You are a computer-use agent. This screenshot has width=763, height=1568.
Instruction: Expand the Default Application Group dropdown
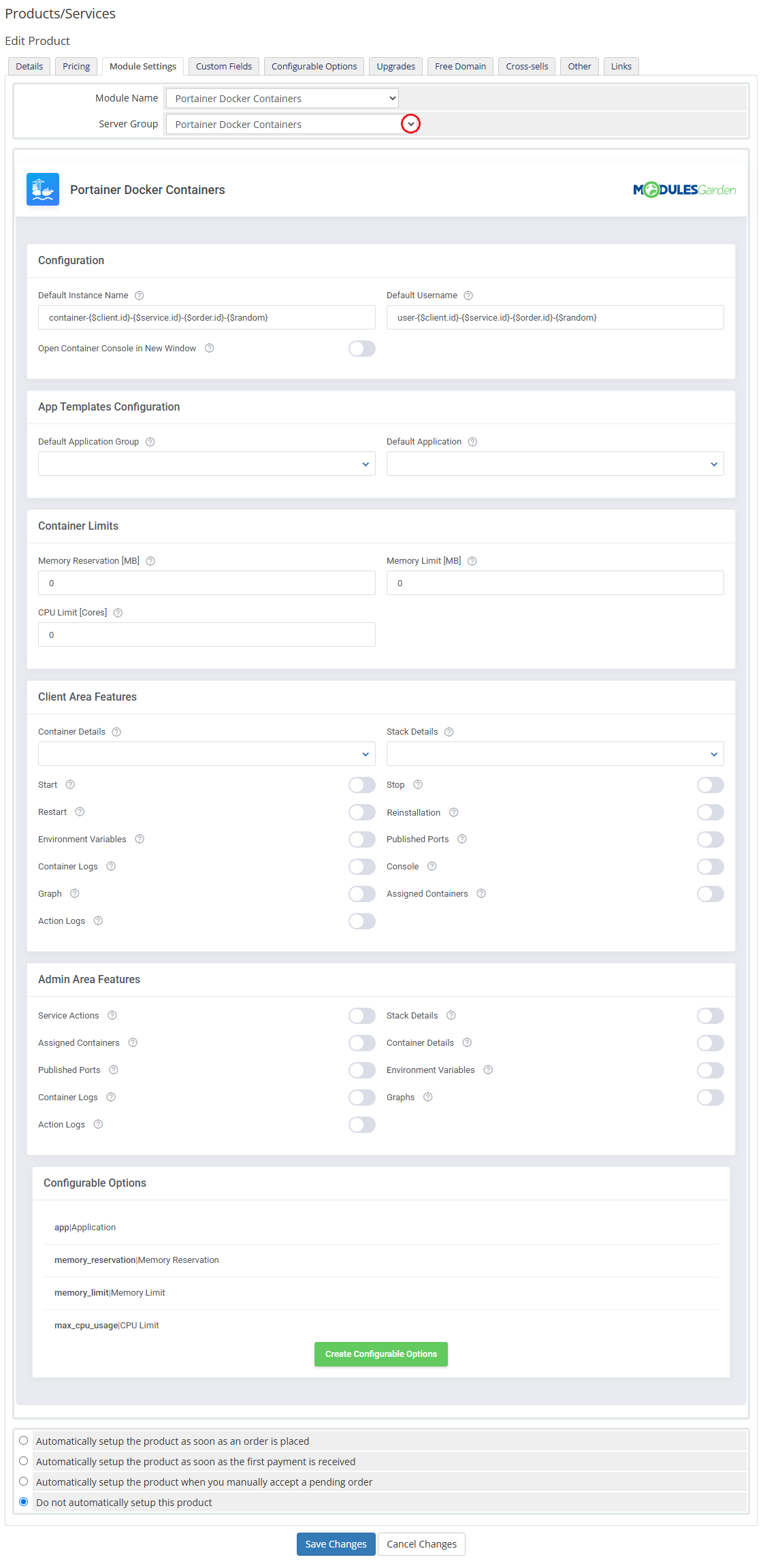[x=207, y=464]
